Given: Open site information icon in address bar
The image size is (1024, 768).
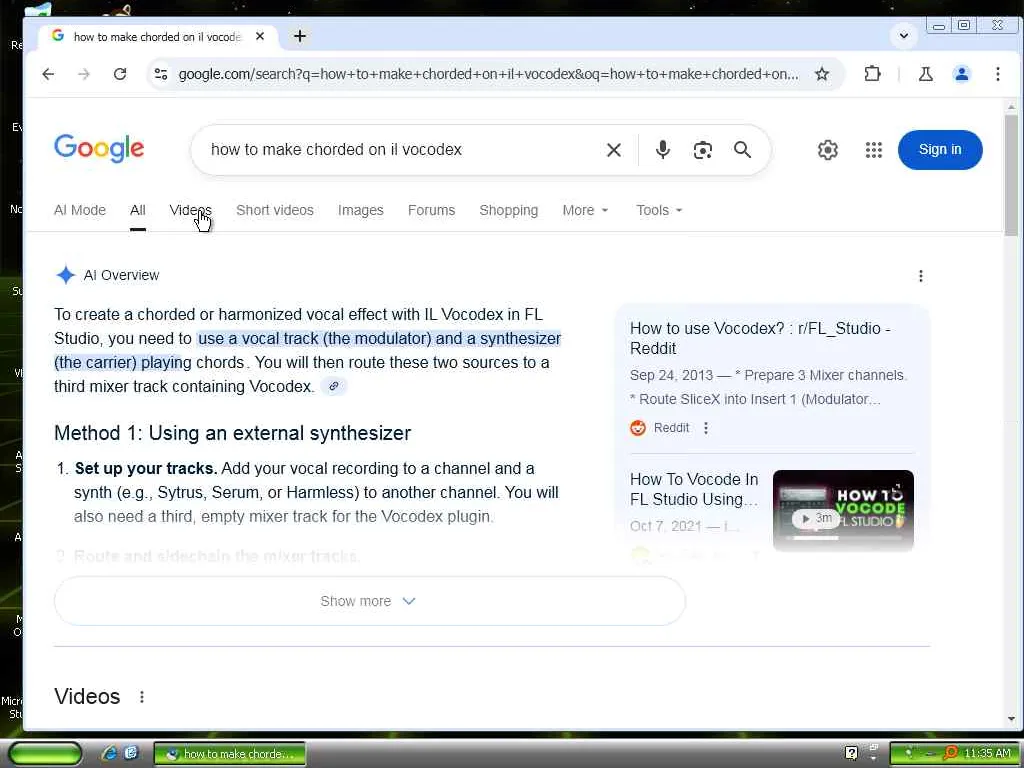Looking at the screenshot, I should (161, 74).
